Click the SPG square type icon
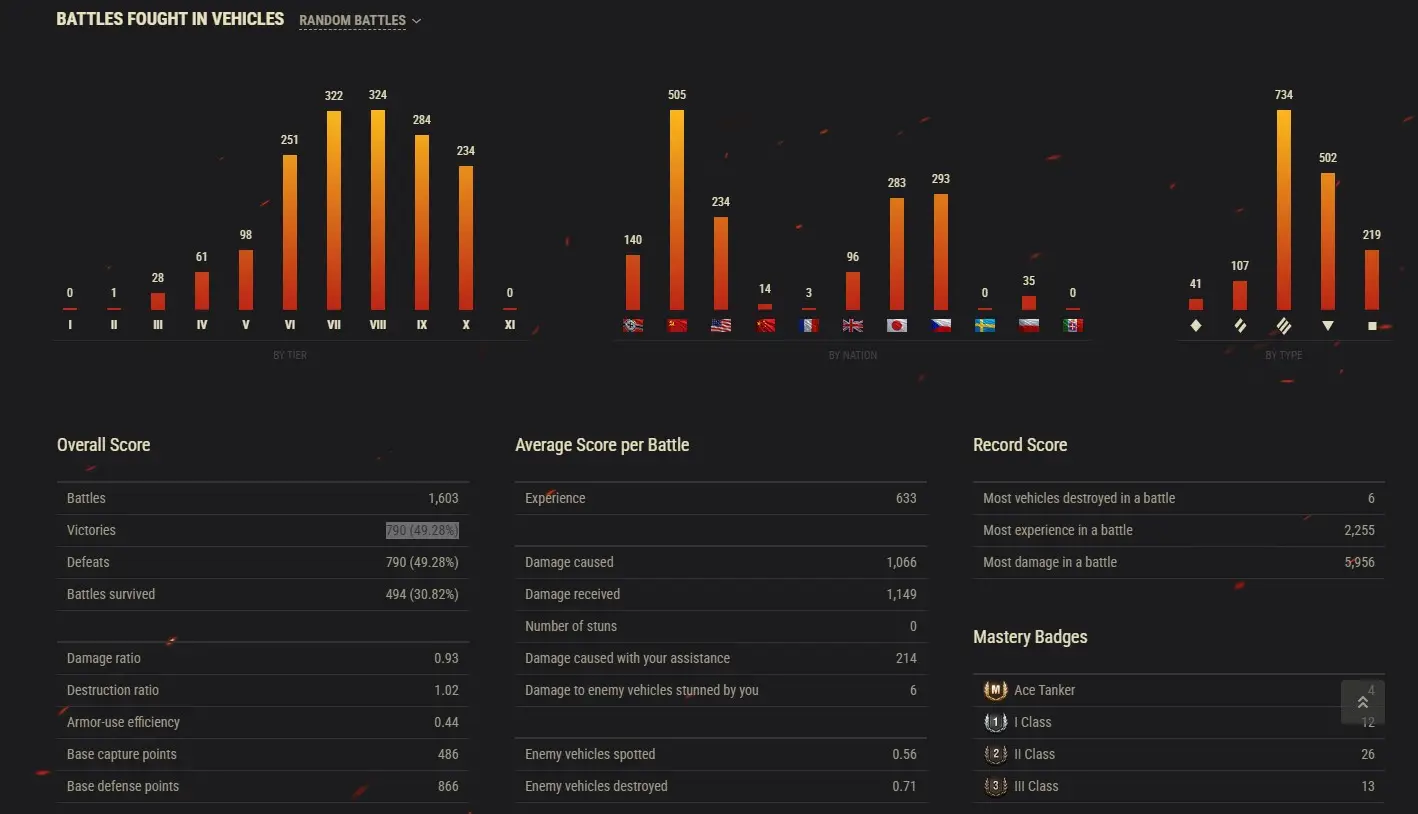 pos(1372,325)
